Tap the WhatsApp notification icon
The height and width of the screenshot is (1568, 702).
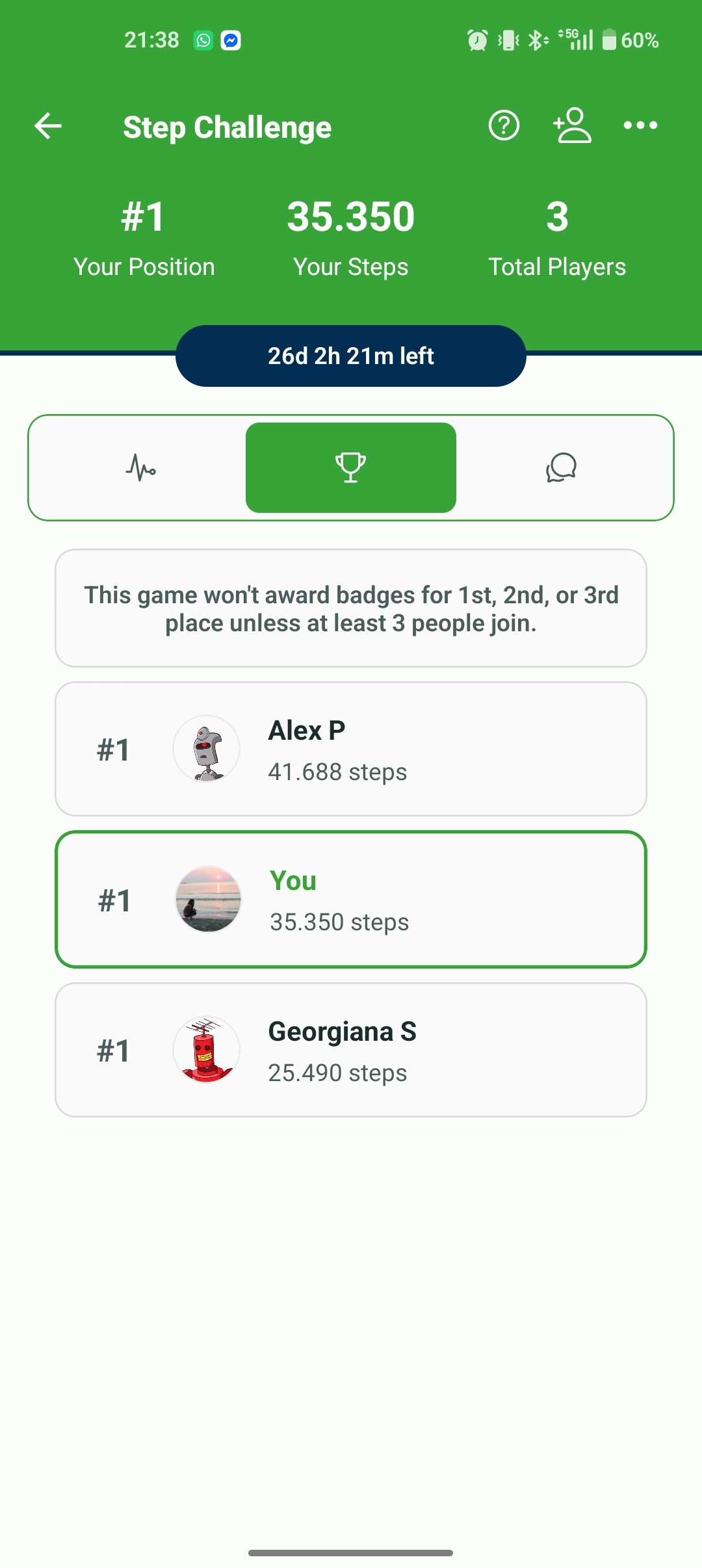pos(203,40)
